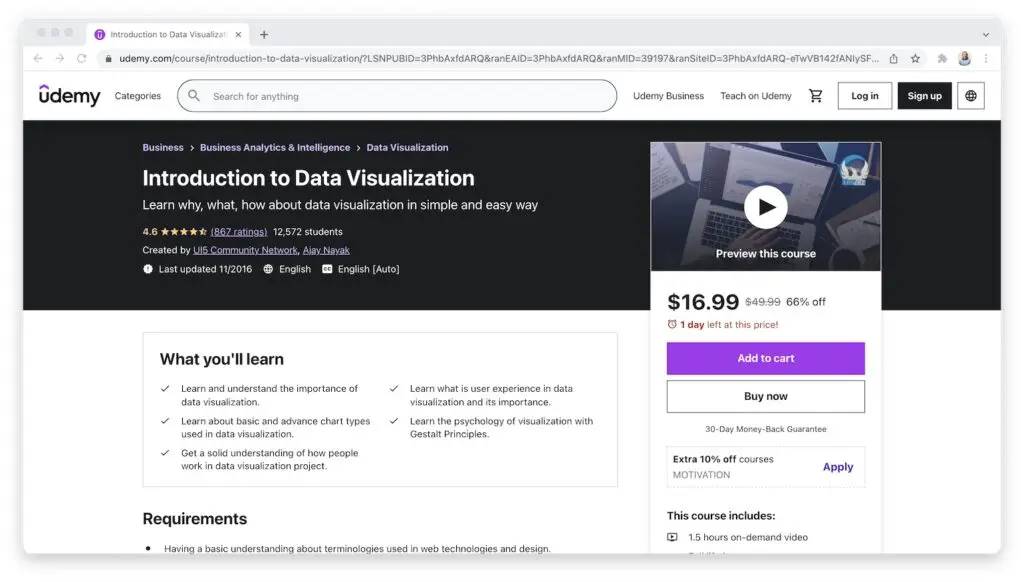Go to Data Visualization breadcrumb
This screenshot has width=1024, height=582.
(x=408, y=148)
